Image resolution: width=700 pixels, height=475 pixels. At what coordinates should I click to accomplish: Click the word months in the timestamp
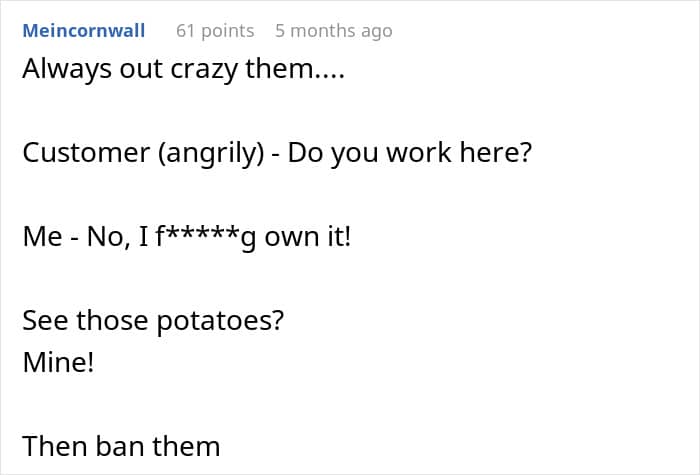point(323,31)
